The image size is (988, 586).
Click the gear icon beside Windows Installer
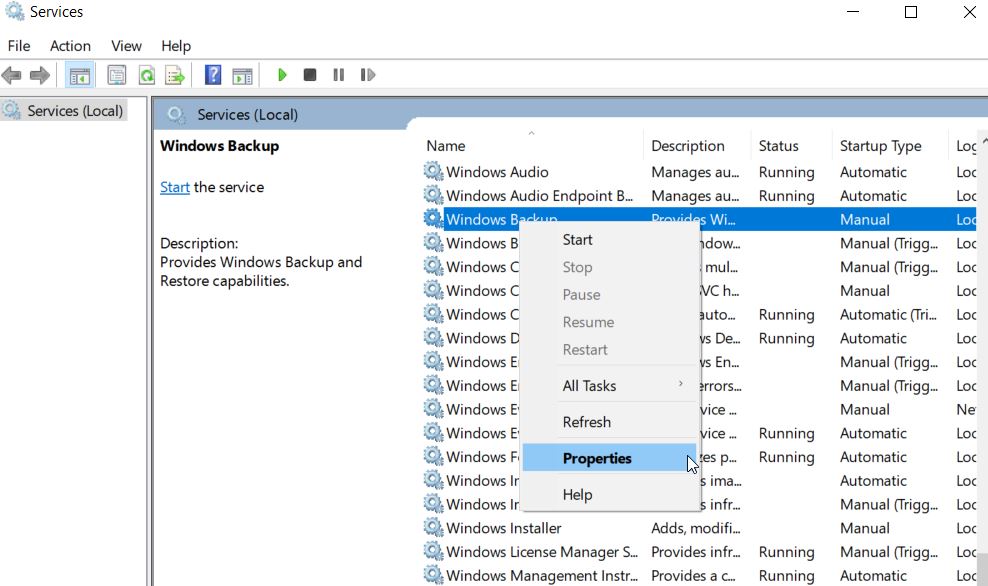tap(434, 527)
